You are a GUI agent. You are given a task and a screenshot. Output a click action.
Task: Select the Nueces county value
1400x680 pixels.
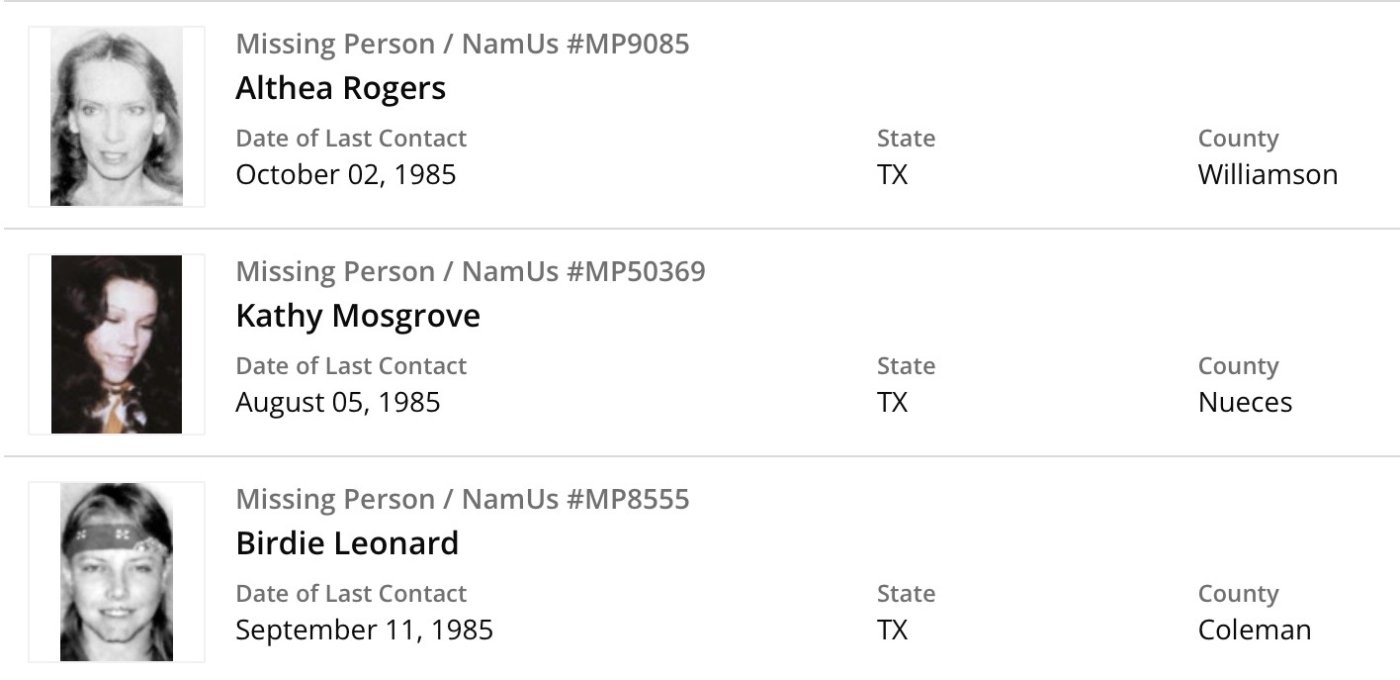tap(1245, 402)
